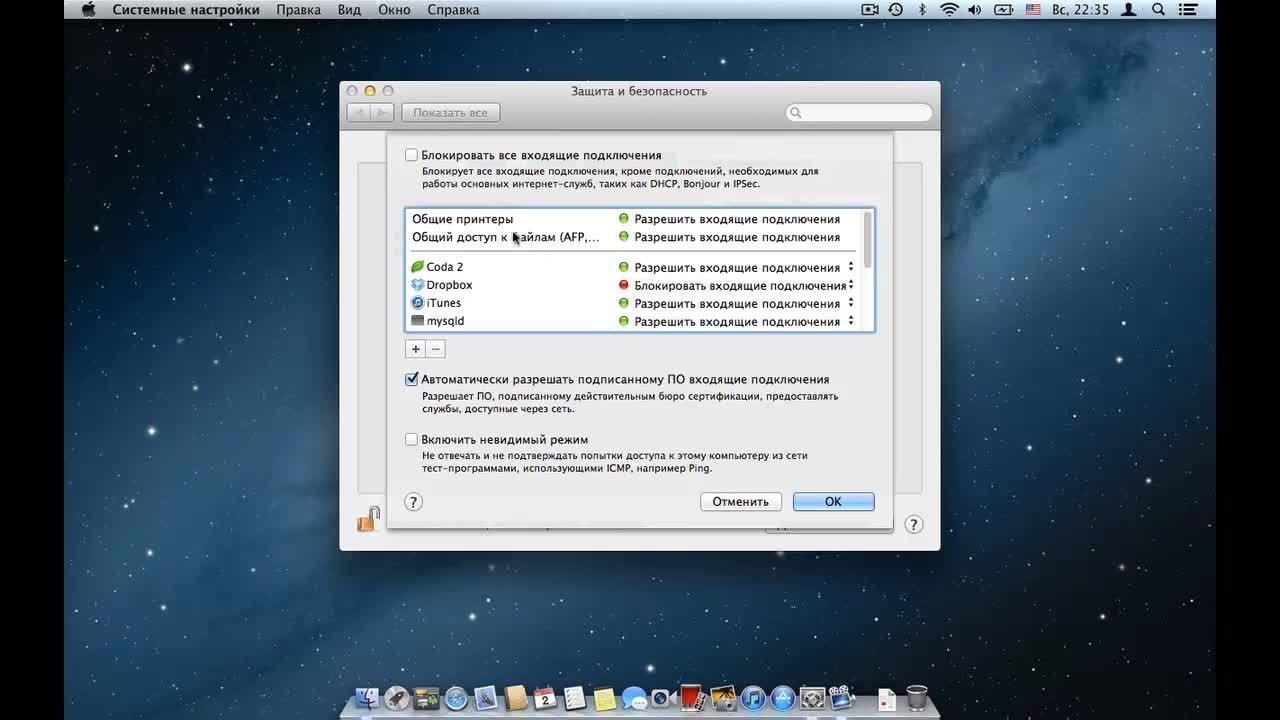Click the Отменить button
This screenshot has height=720, width=1280.
[741, 502]
